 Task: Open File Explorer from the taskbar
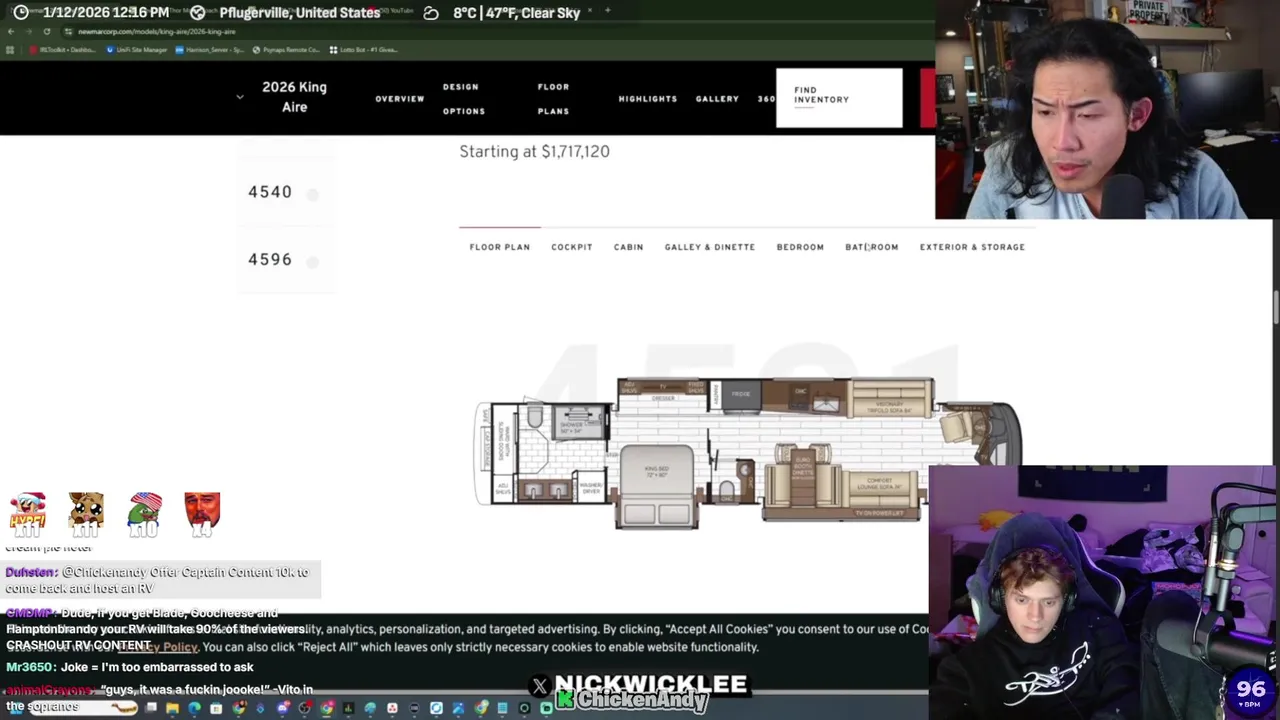point(172,708)
